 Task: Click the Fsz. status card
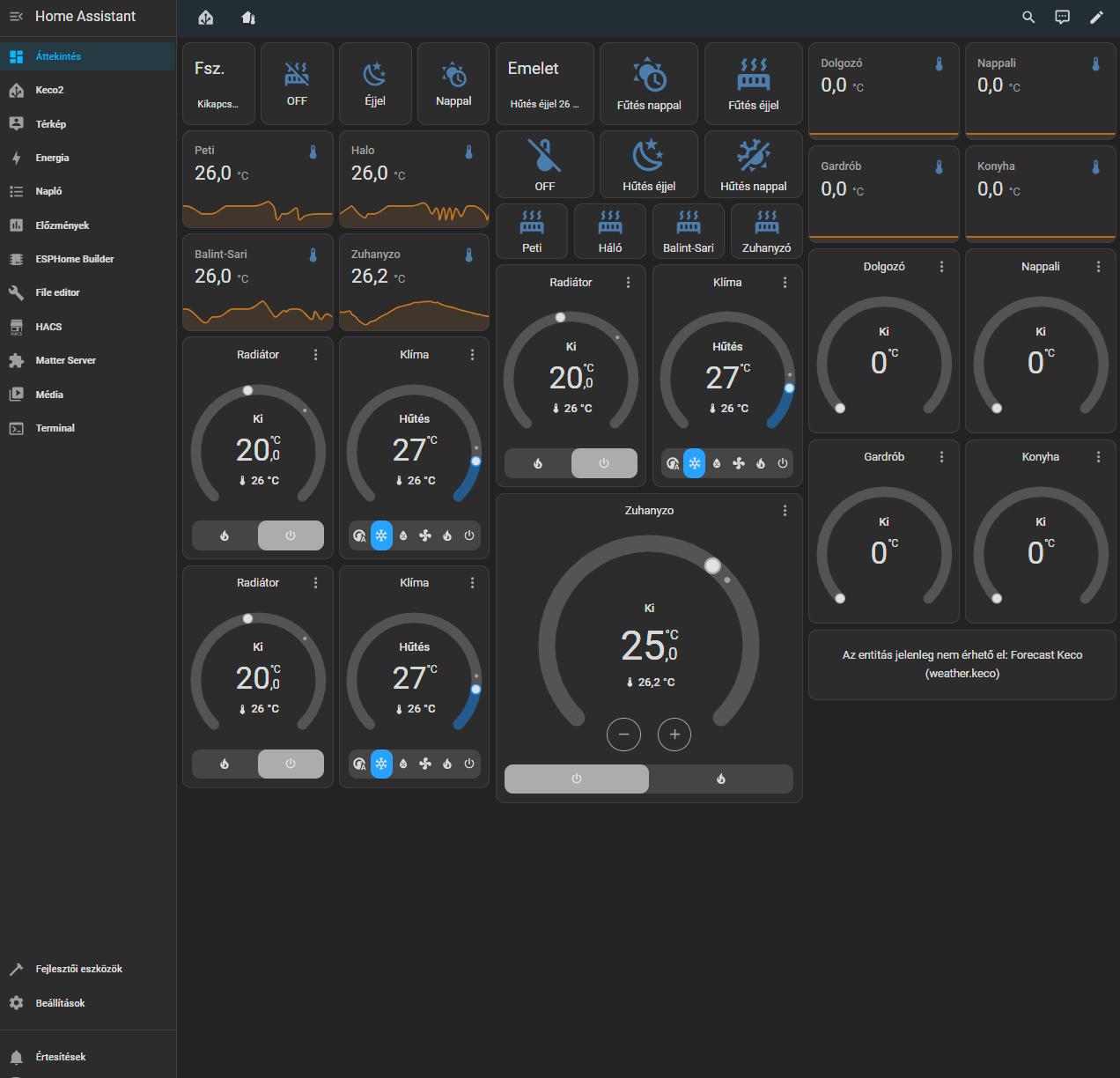point(219,84)
